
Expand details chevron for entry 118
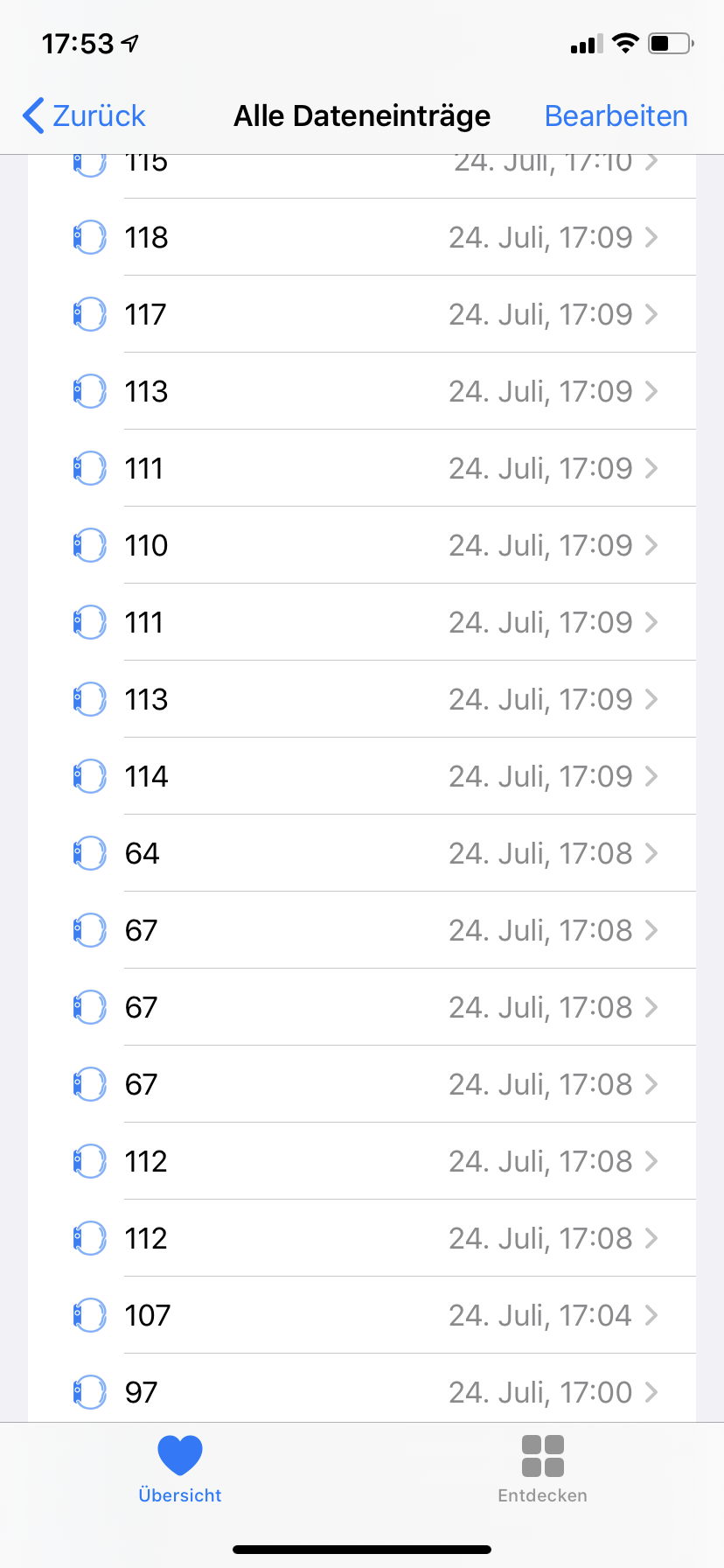pyautogui.click(x=651, y=237)
